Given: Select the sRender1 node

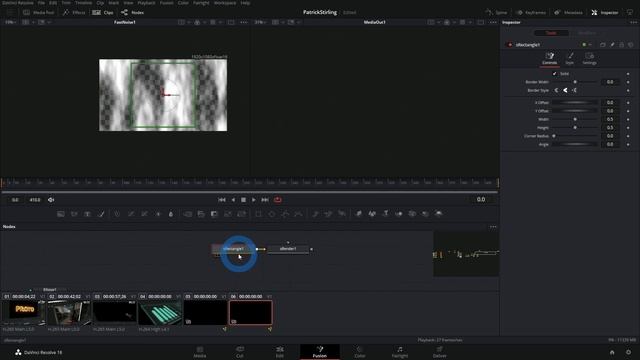Looking at the screenshot, I should coord(288,249).
